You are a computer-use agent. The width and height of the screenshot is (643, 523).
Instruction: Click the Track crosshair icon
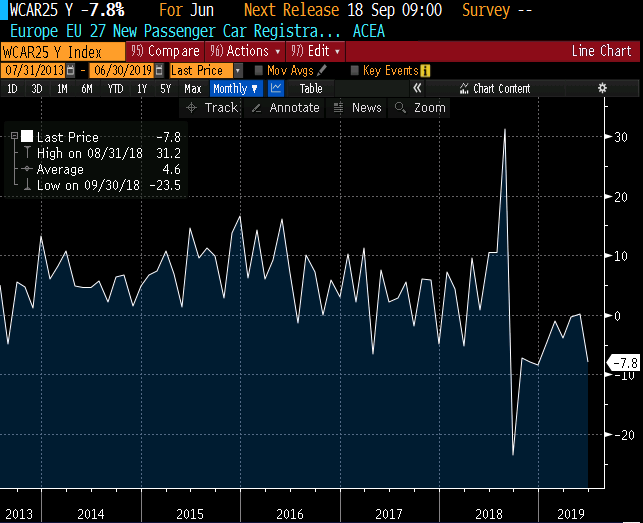click(x=193, y=108)
